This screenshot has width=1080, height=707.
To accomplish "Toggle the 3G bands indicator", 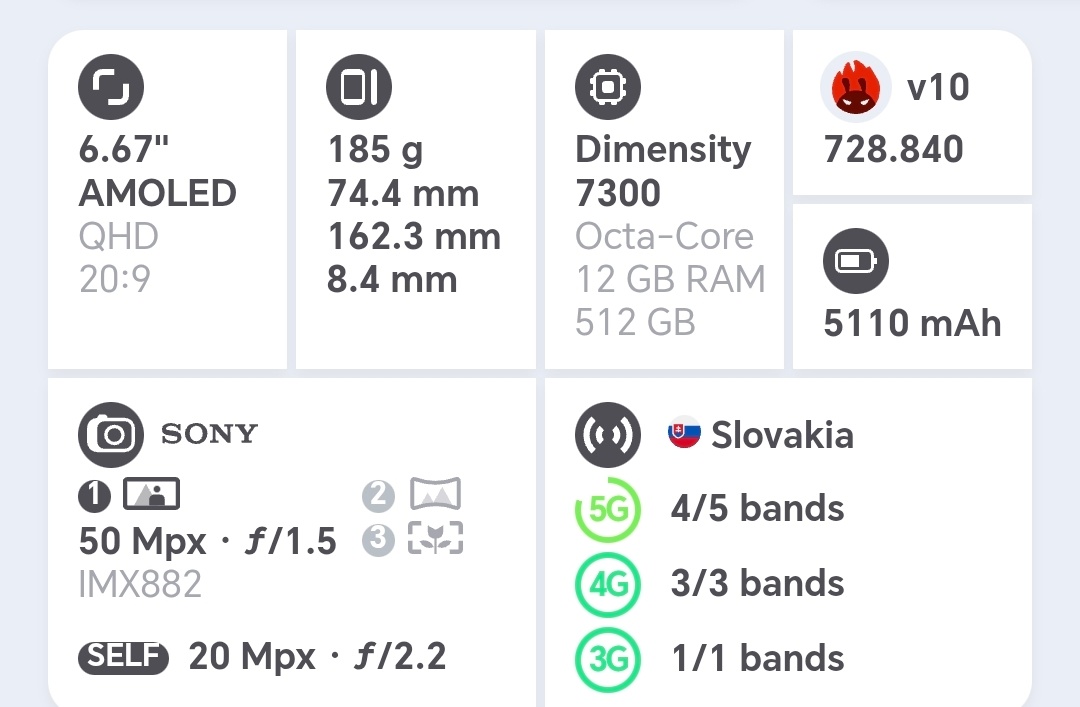I will 607,659.
